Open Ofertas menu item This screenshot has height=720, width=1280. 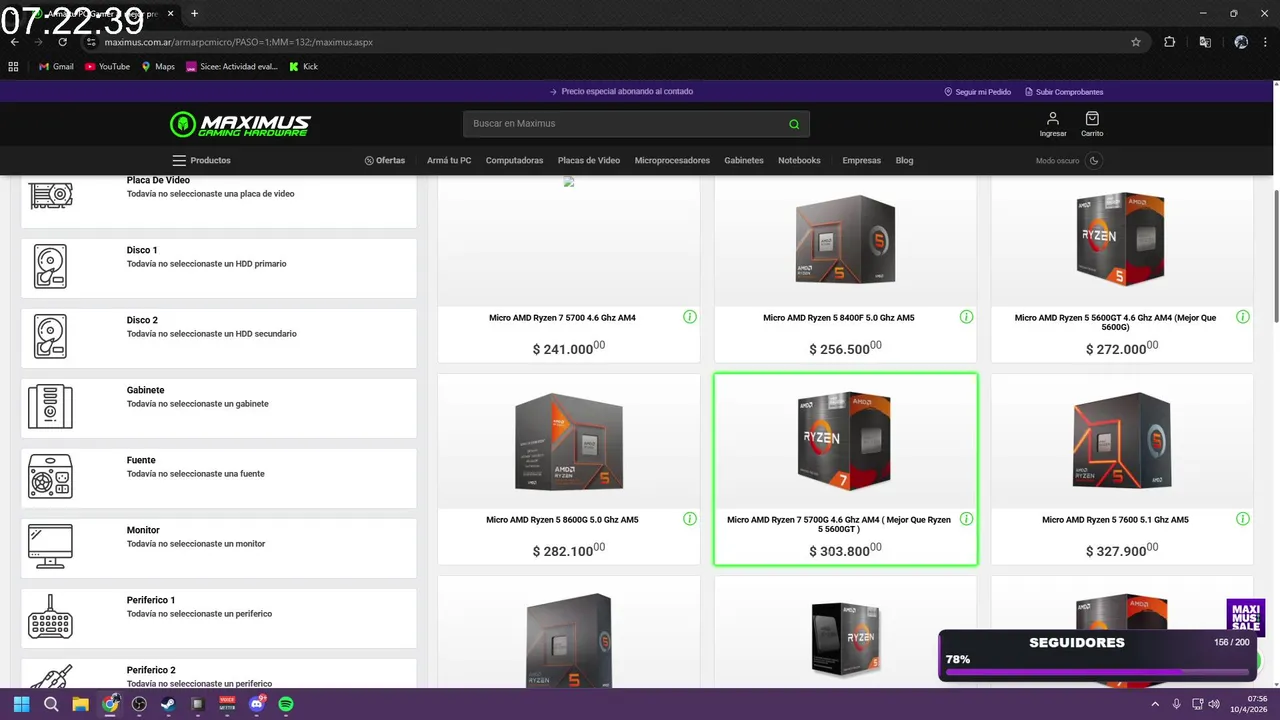click(x=385, y=160)
